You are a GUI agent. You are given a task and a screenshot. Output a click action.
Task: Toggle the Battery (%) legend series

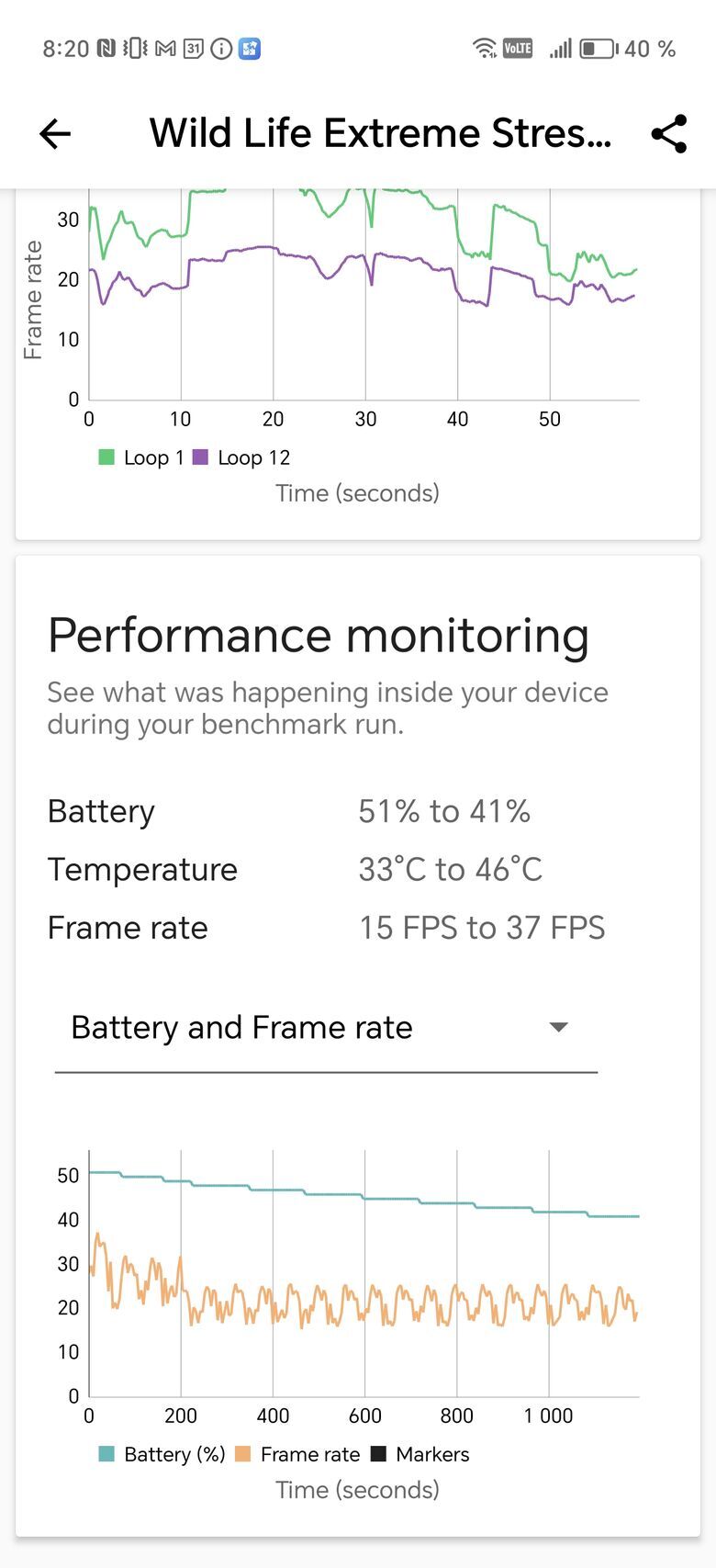point(162,1454)
